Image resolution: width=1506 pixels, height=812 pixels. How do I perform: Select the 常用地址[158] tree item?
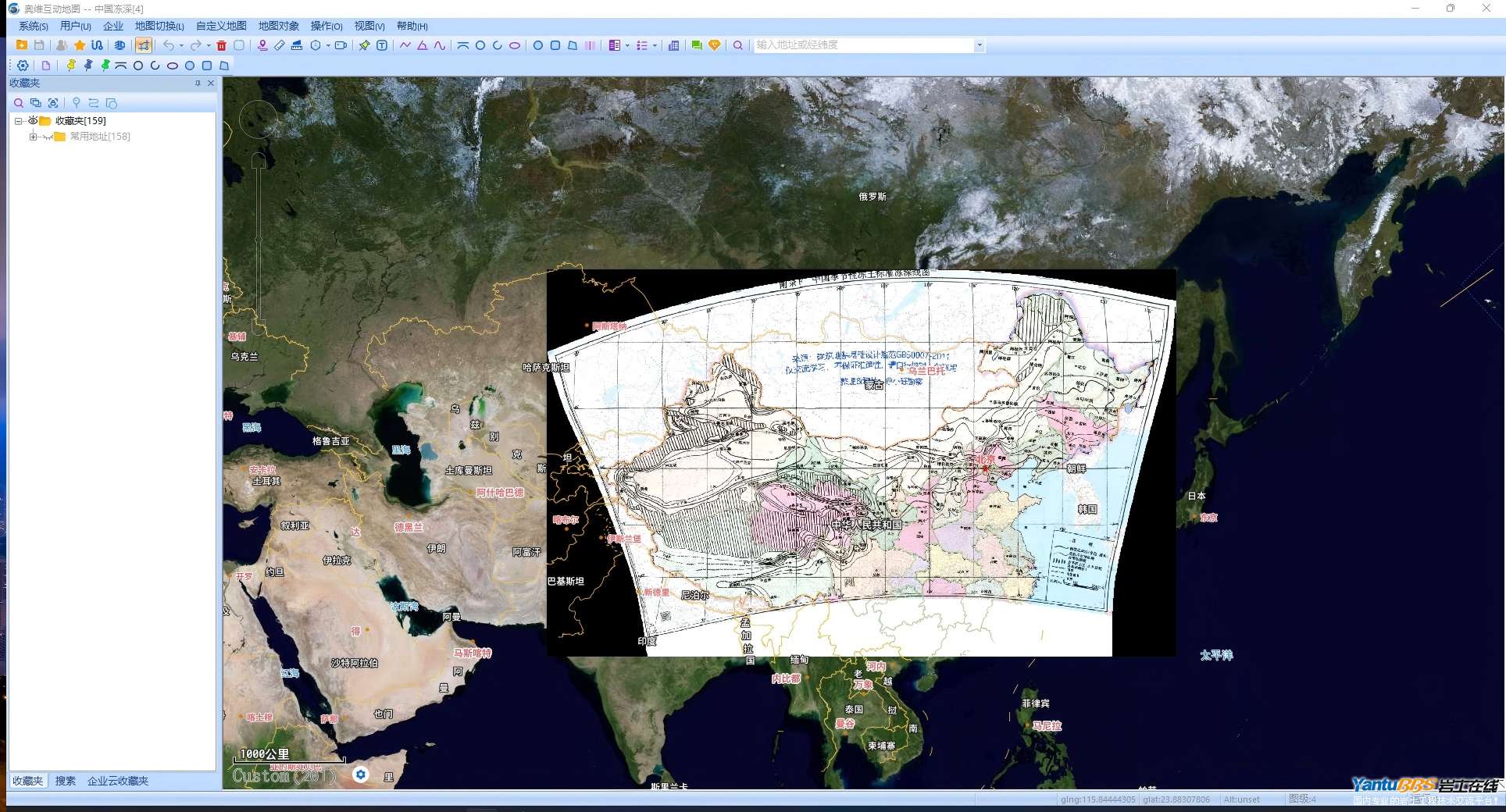tap(100, 137)
